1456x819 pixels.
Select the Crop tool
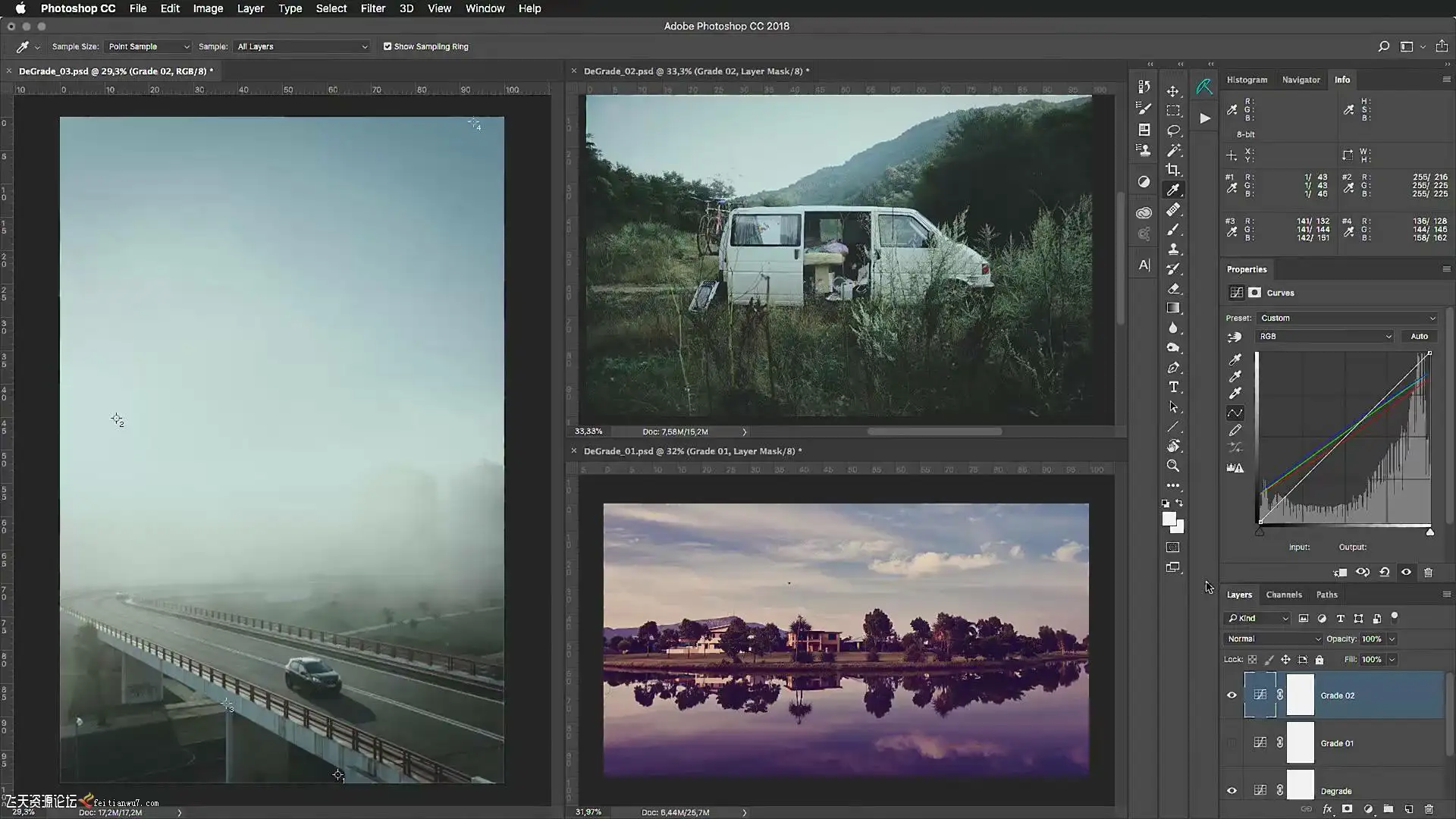[1173, 170]
